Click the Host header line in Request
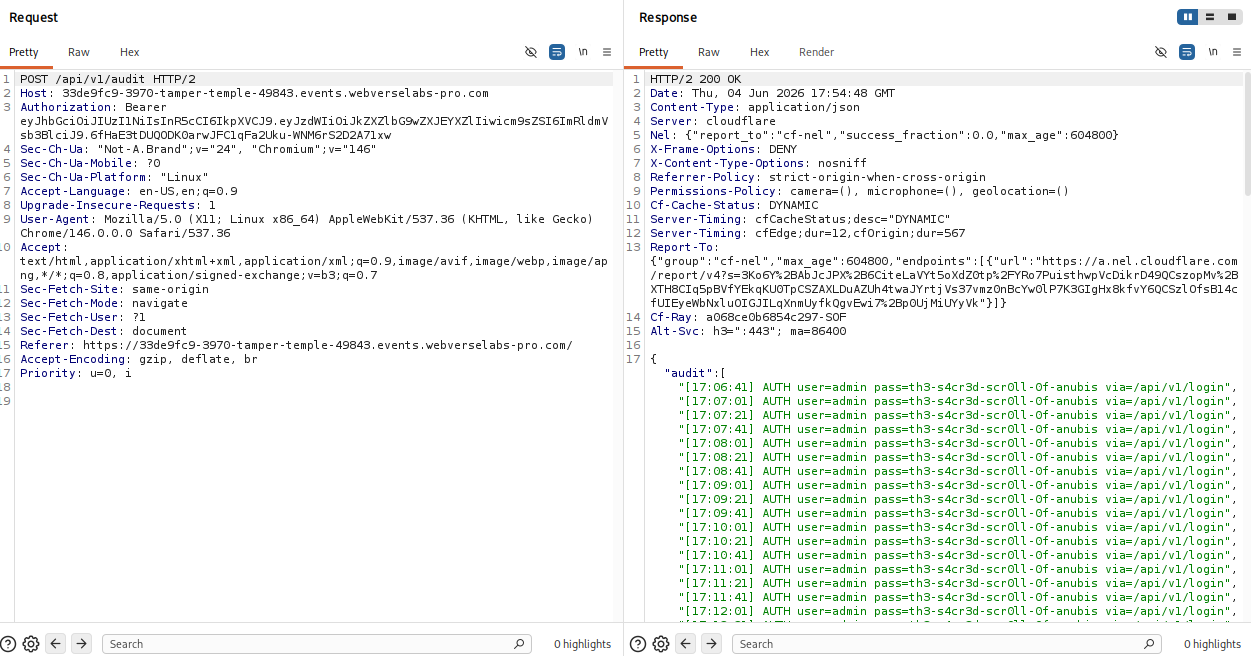The image size is (1251, 656). click(x=254, y=93)
